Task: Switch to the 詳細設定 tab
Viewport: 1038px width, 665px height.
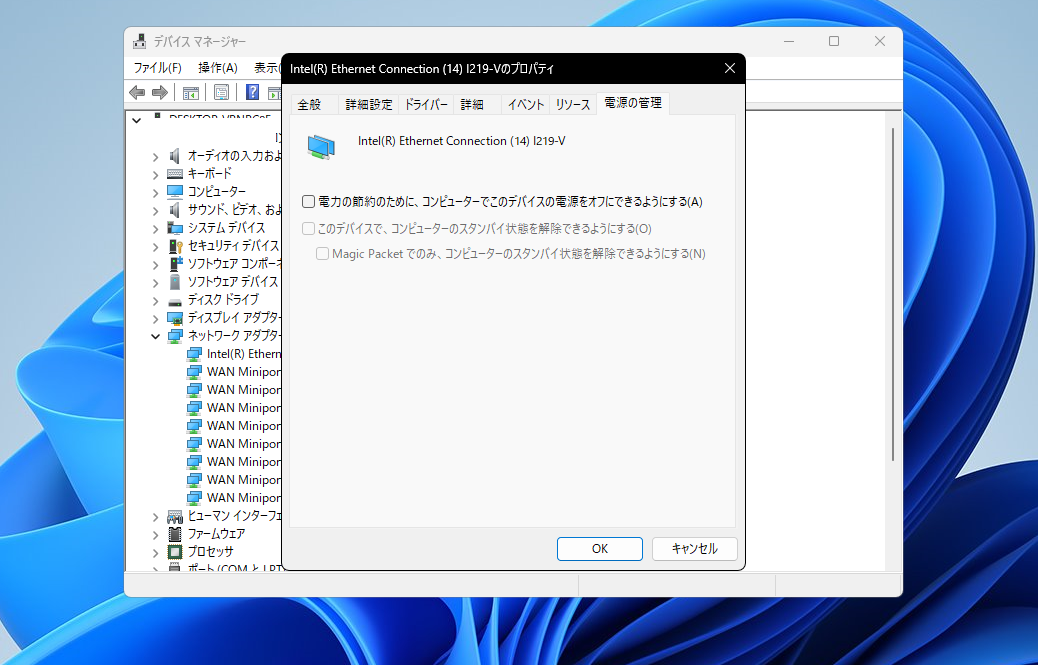Action: click(x=369, y=105)
